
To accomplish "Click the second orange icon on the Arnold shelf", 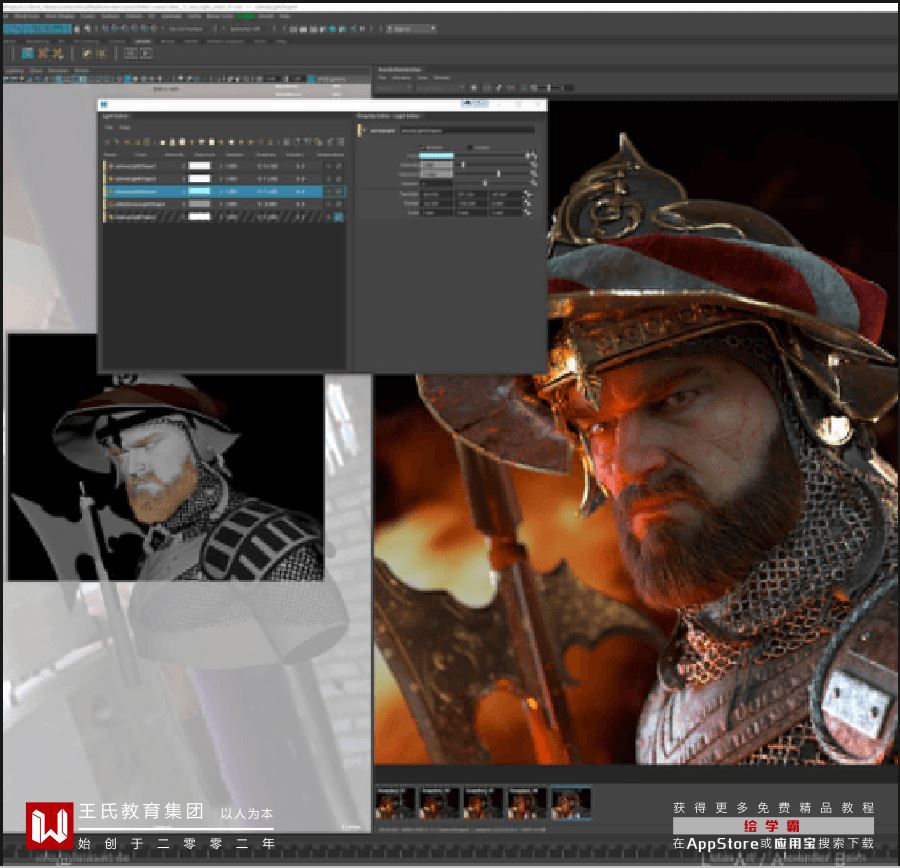I will pyautogui.click(x=57, y=53).
